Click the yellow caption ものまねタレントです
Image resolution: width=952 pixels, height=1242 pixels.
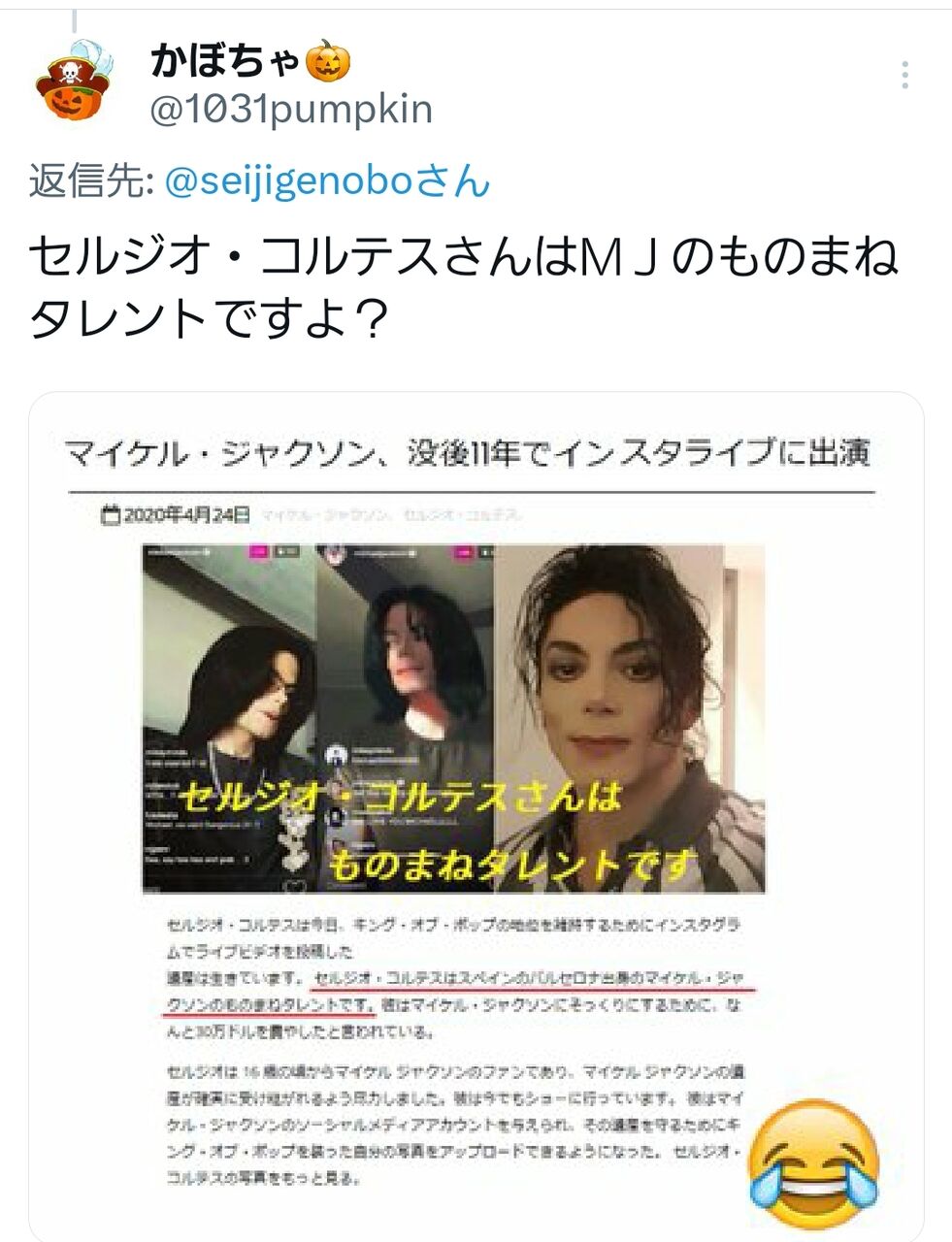click(513, 862)
